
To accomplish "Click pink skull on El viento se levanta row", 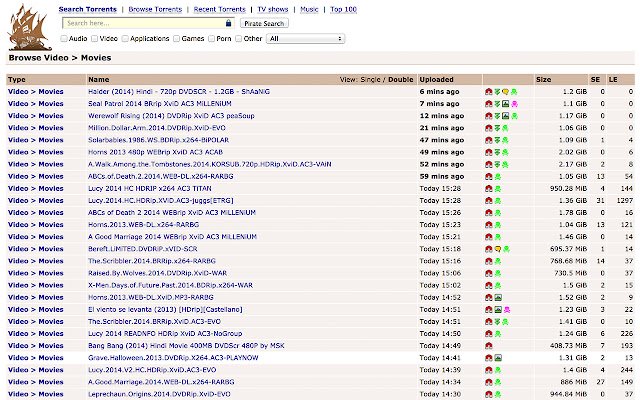I will tap(507, 310).
